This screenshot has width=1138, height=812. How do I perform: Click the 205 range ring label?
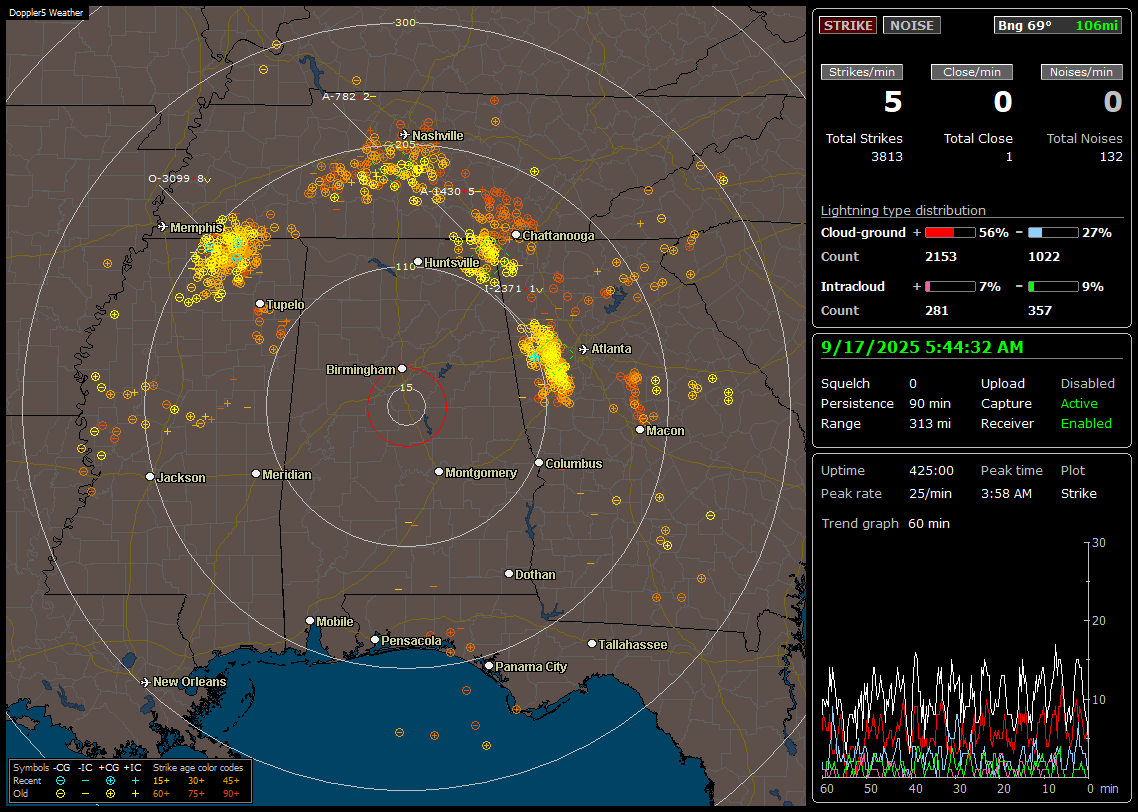pos(405,144)
